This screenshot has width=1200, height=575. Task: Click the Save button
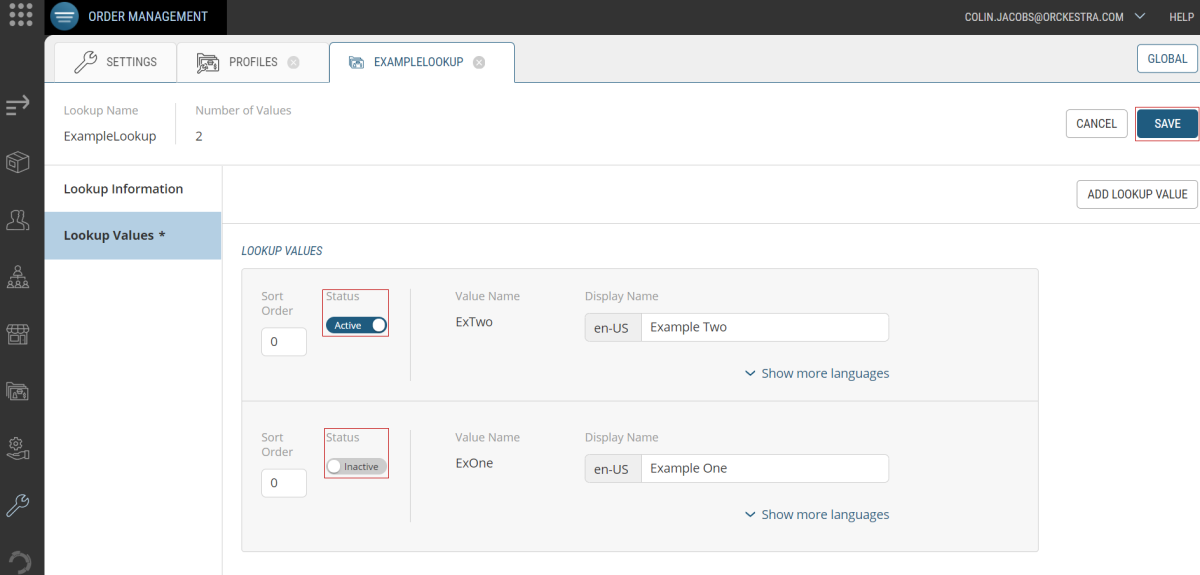1167,124
